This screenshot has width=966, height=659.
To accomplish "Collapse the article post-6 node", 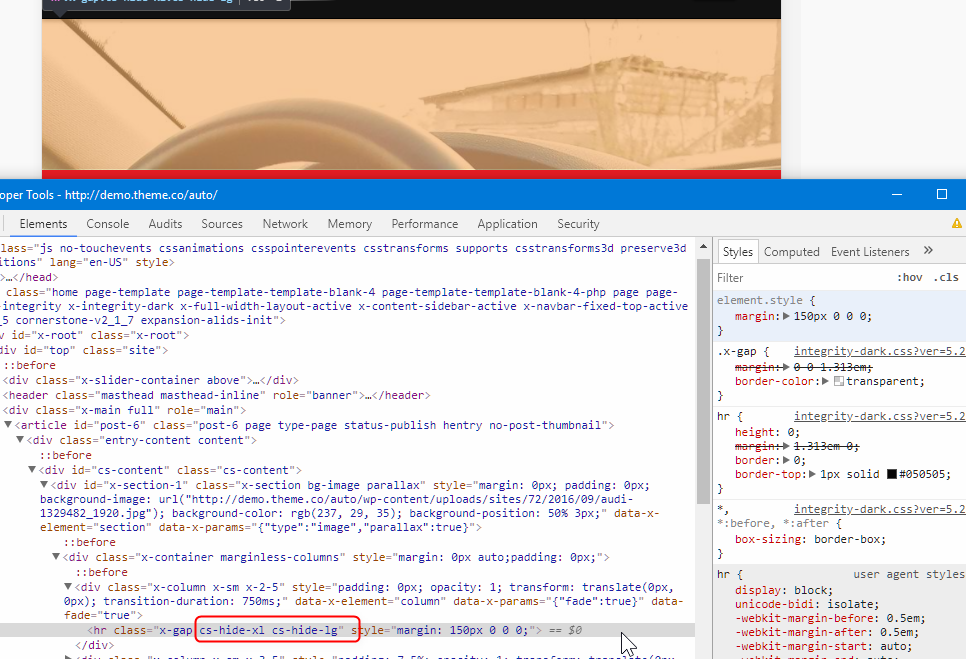I will point(9,425).
